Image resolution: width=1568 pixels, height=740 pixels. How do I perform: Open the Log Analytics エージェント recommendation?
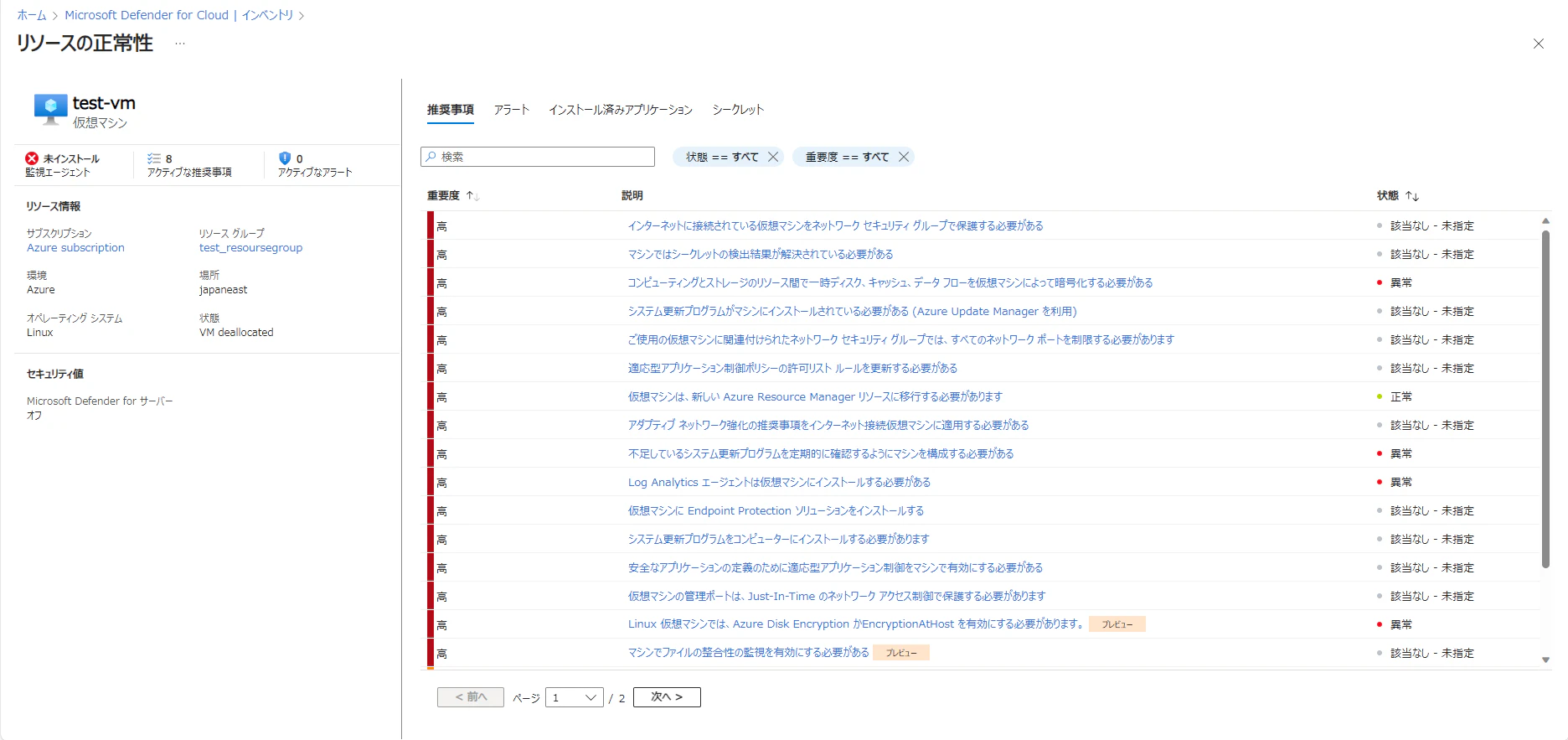[x=779, y=482]
